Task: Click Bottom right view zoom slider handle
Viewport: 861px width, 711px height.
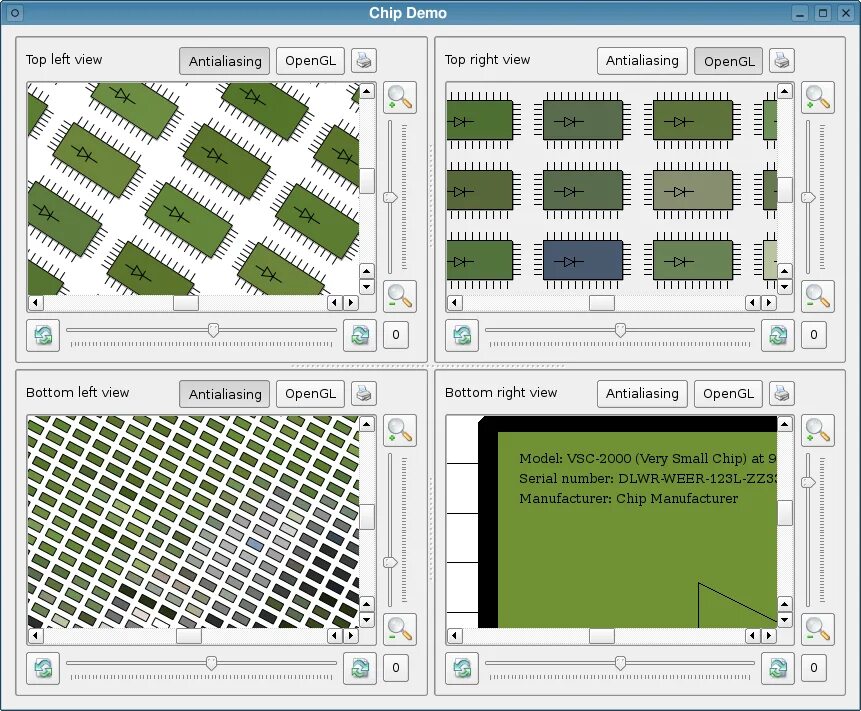Action: tap(808, 482)
